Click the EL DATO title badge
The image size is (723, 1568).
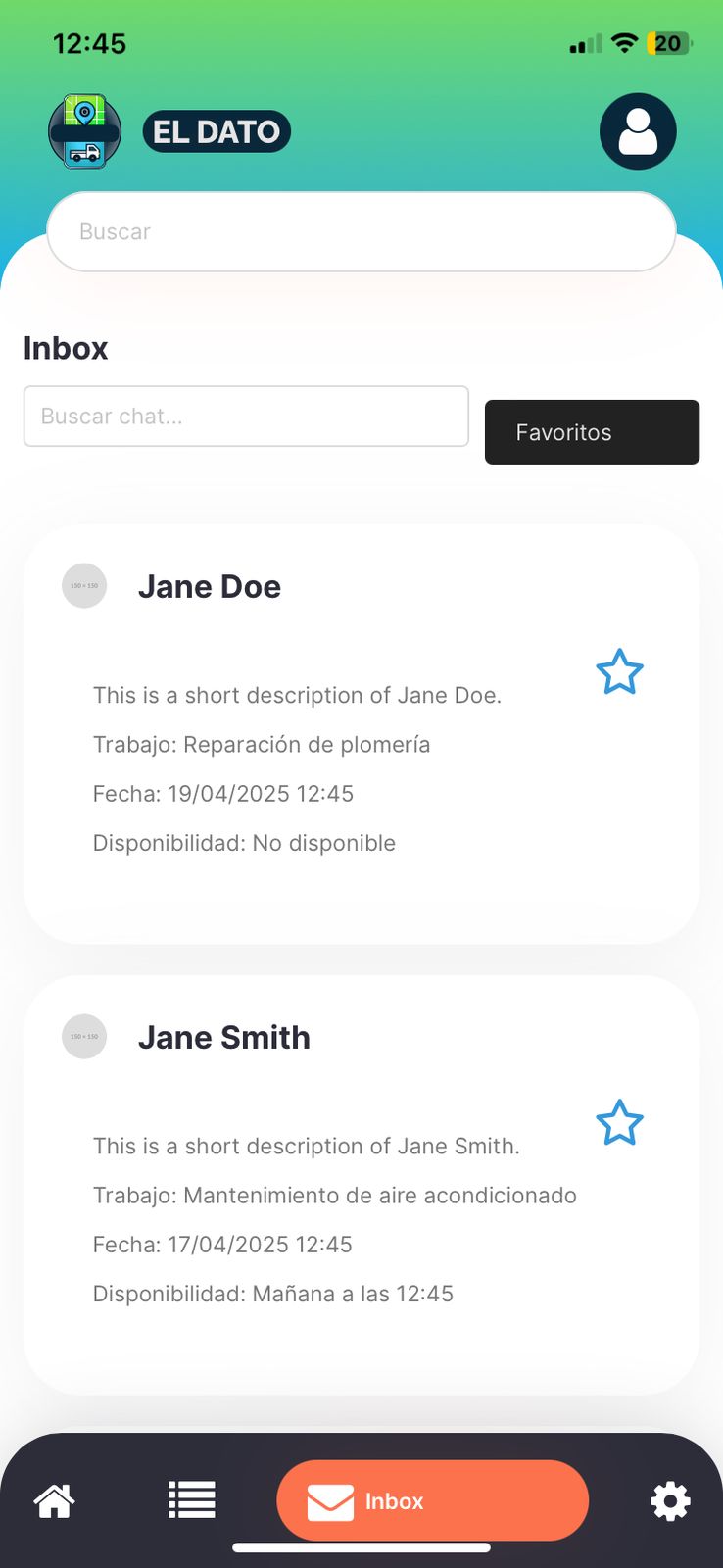pos(217,131)
